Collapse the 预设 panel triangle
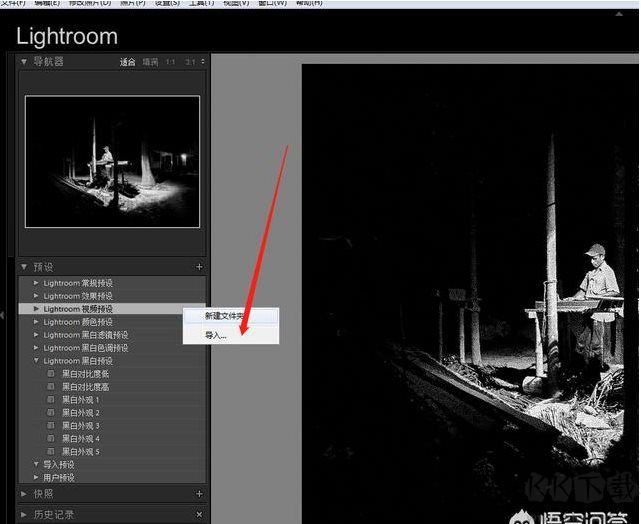This screenshot has width=641, height=524. point(24,267)
